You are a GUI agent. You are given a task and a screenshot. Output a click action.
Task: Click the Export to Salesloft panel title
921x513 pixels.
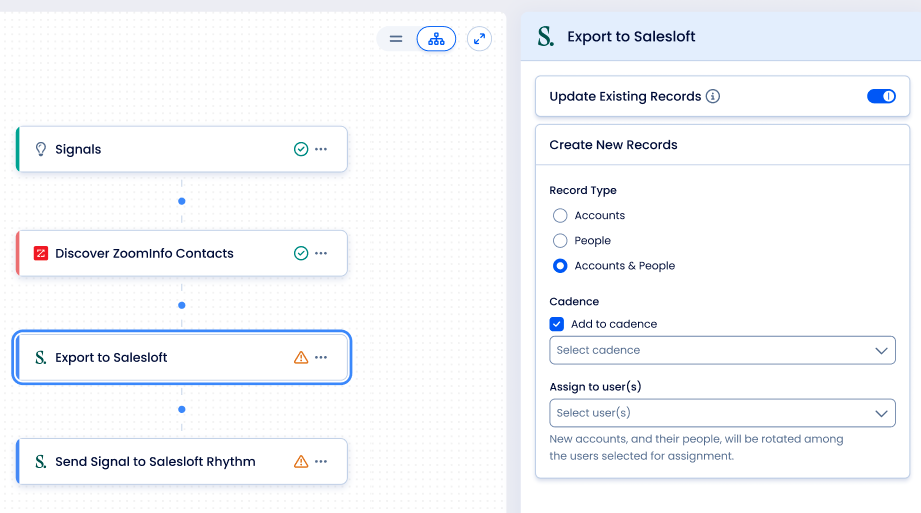[x=631, y=36]
